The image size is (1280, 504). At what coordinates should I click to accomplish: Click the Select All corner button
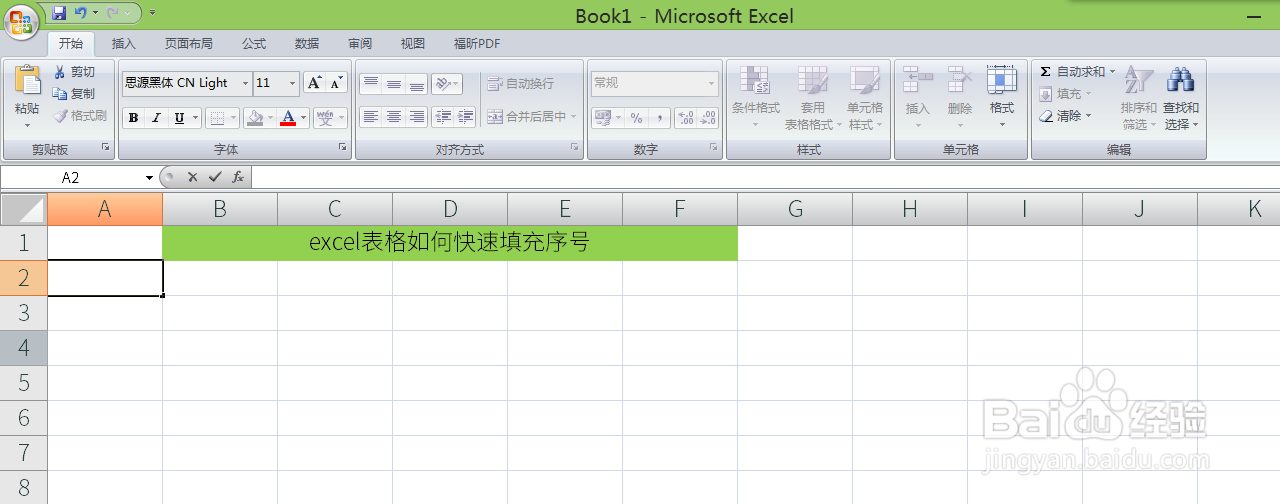tap(24, 209)
